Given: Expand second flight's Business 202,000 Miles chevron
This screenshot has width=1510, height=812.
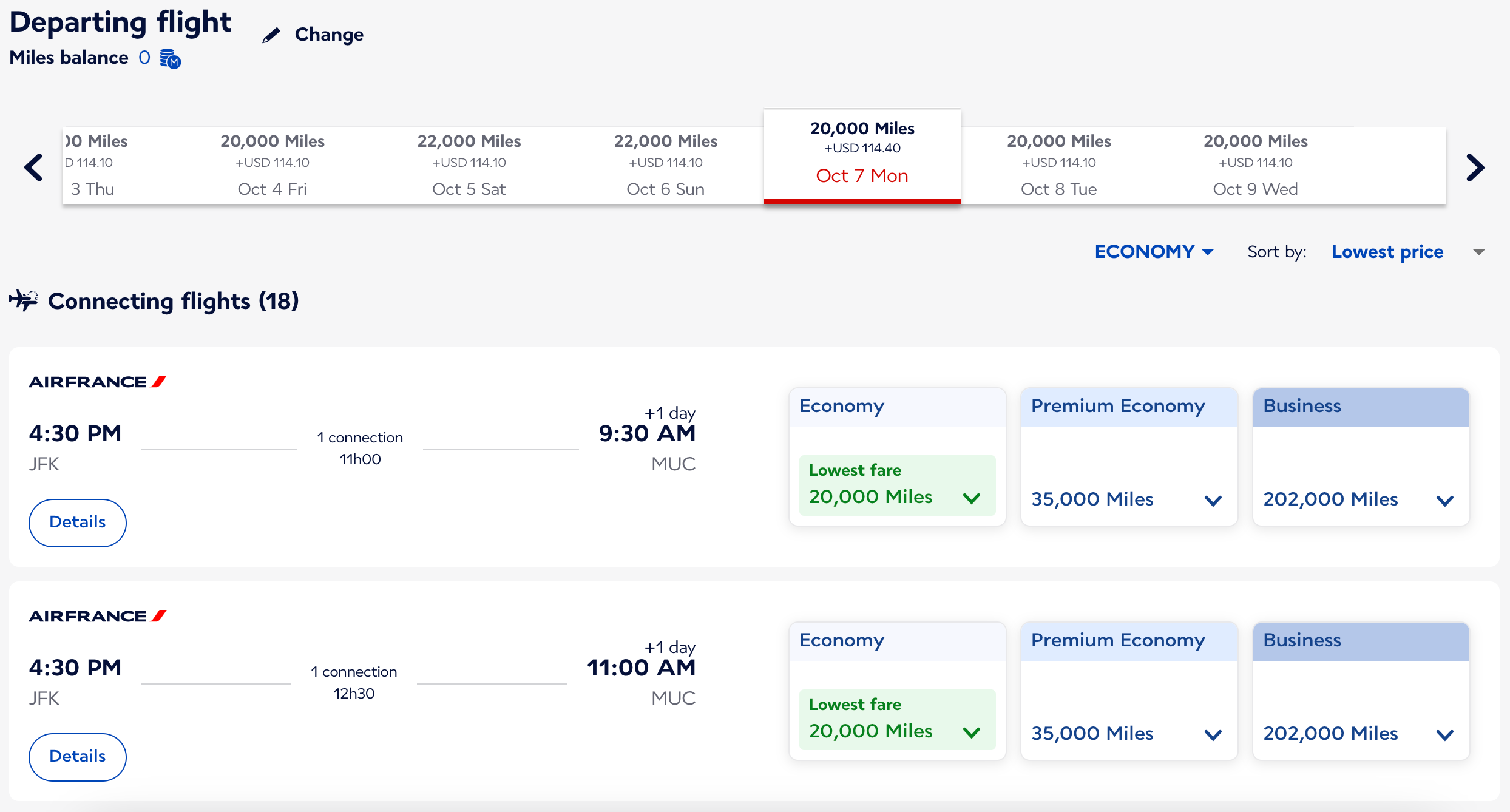Looking at the screenshot, I should click(x=1444, y=735).
